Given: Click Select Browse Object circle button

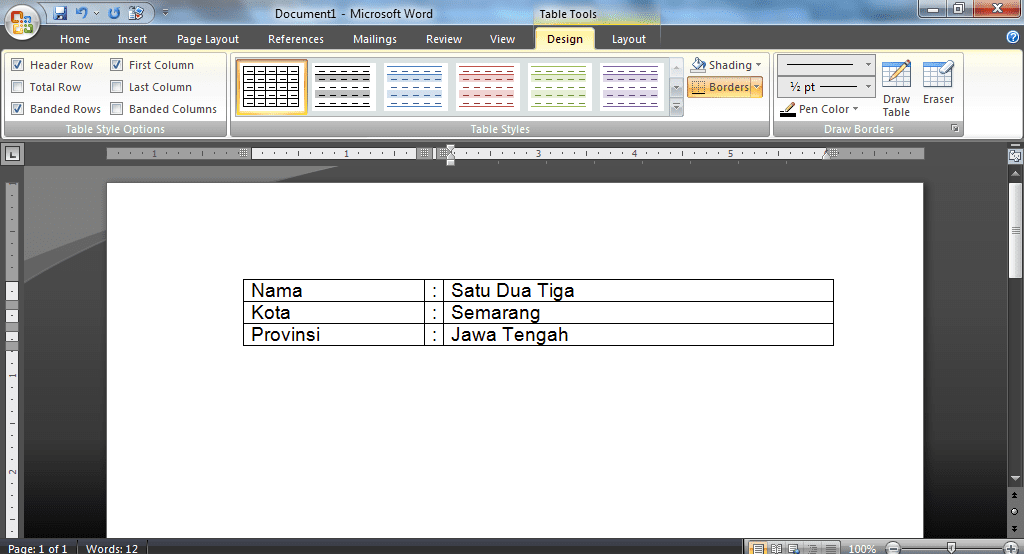Looking at the screenshot, I should coord(1015,512).
